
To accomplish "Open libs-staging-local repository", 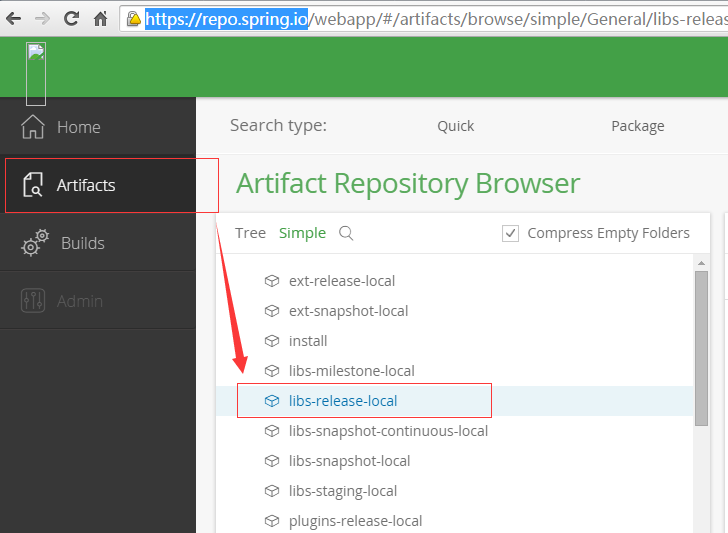I will tap(343, 491).
